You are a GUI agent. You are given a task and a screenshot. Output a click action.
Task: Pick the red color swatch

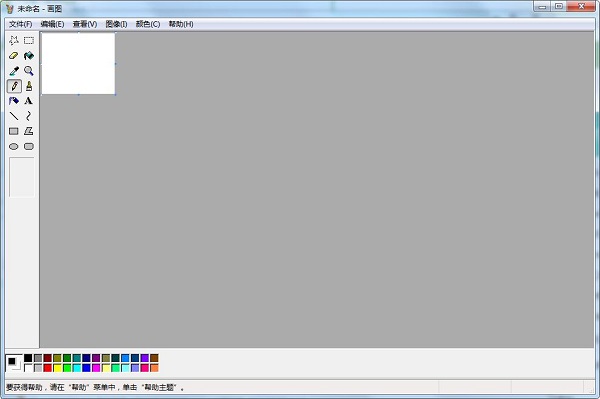pyautogui.click(x=47, y=368)
